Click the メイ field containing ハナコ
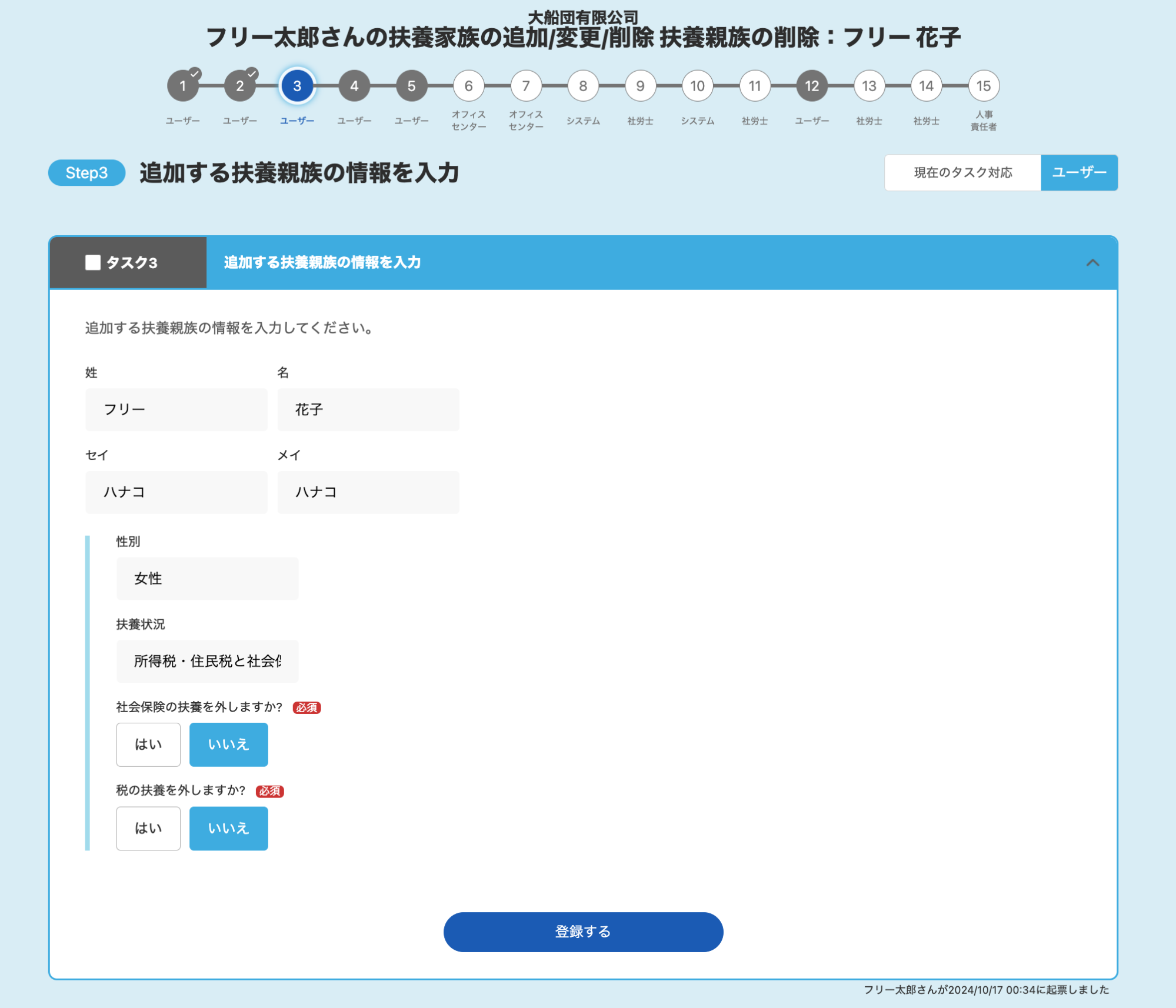Screen dimensions: 1176x1008 (x=368, y=492)
